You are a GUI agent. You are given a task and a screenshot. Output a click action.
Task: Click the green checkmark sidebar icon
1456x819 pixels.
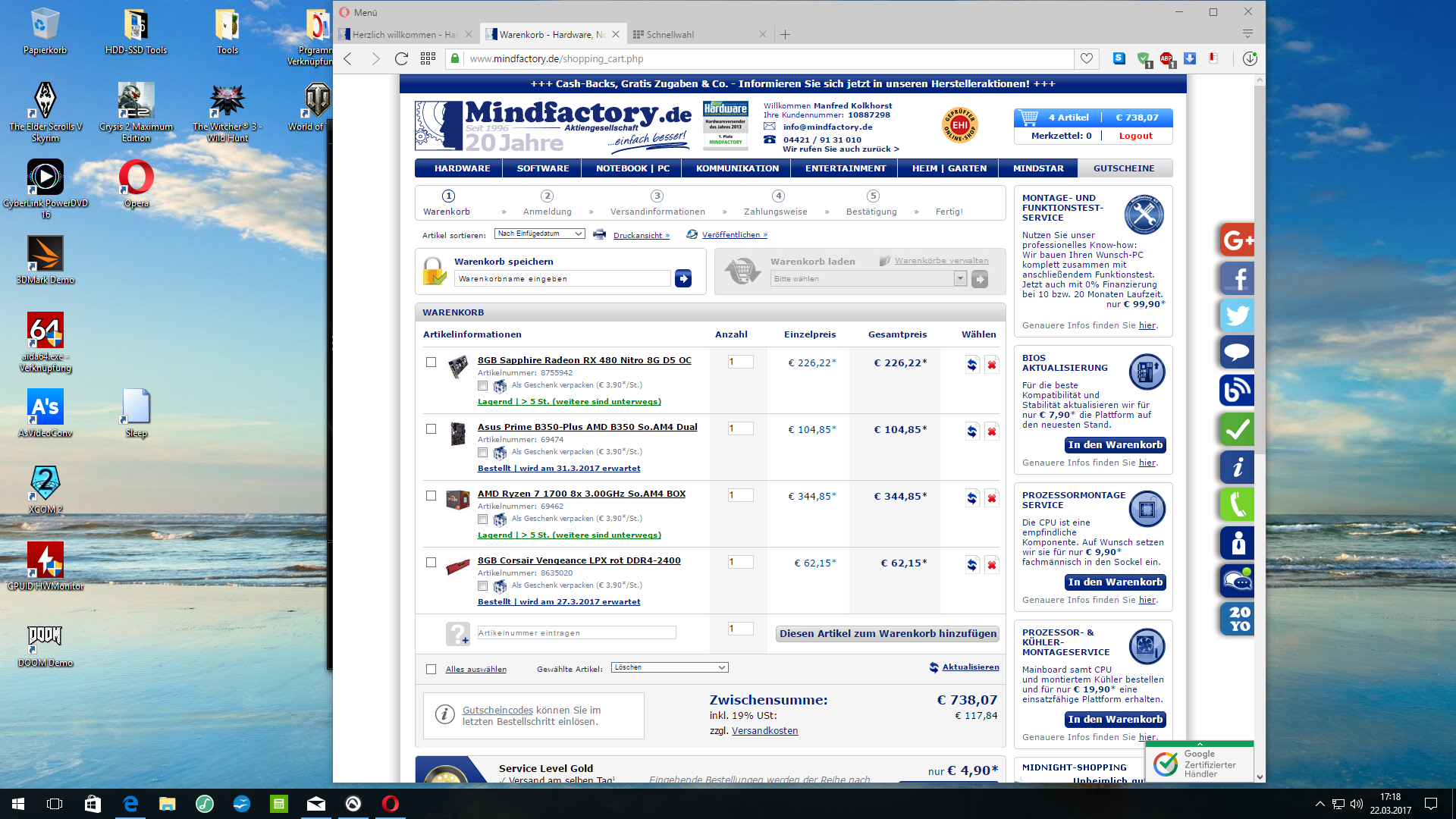[1237, 429]
